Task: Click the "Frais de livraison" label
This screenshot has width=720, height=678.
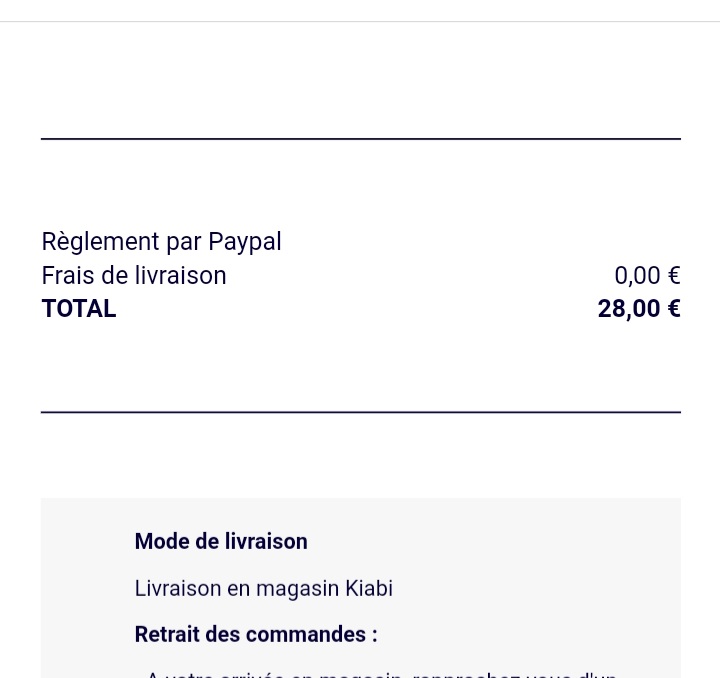Action: (134, 276)
